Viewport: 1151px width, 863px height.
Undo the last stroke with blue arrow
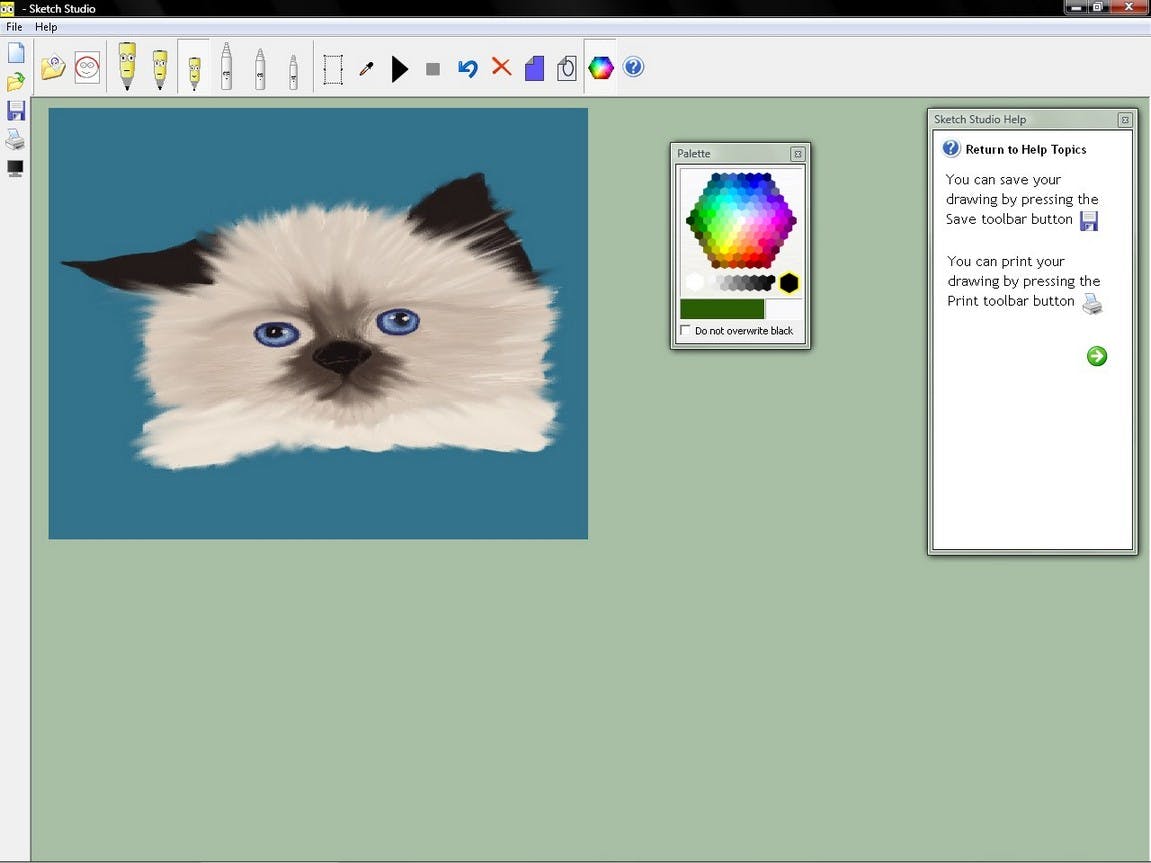point(468,68)
